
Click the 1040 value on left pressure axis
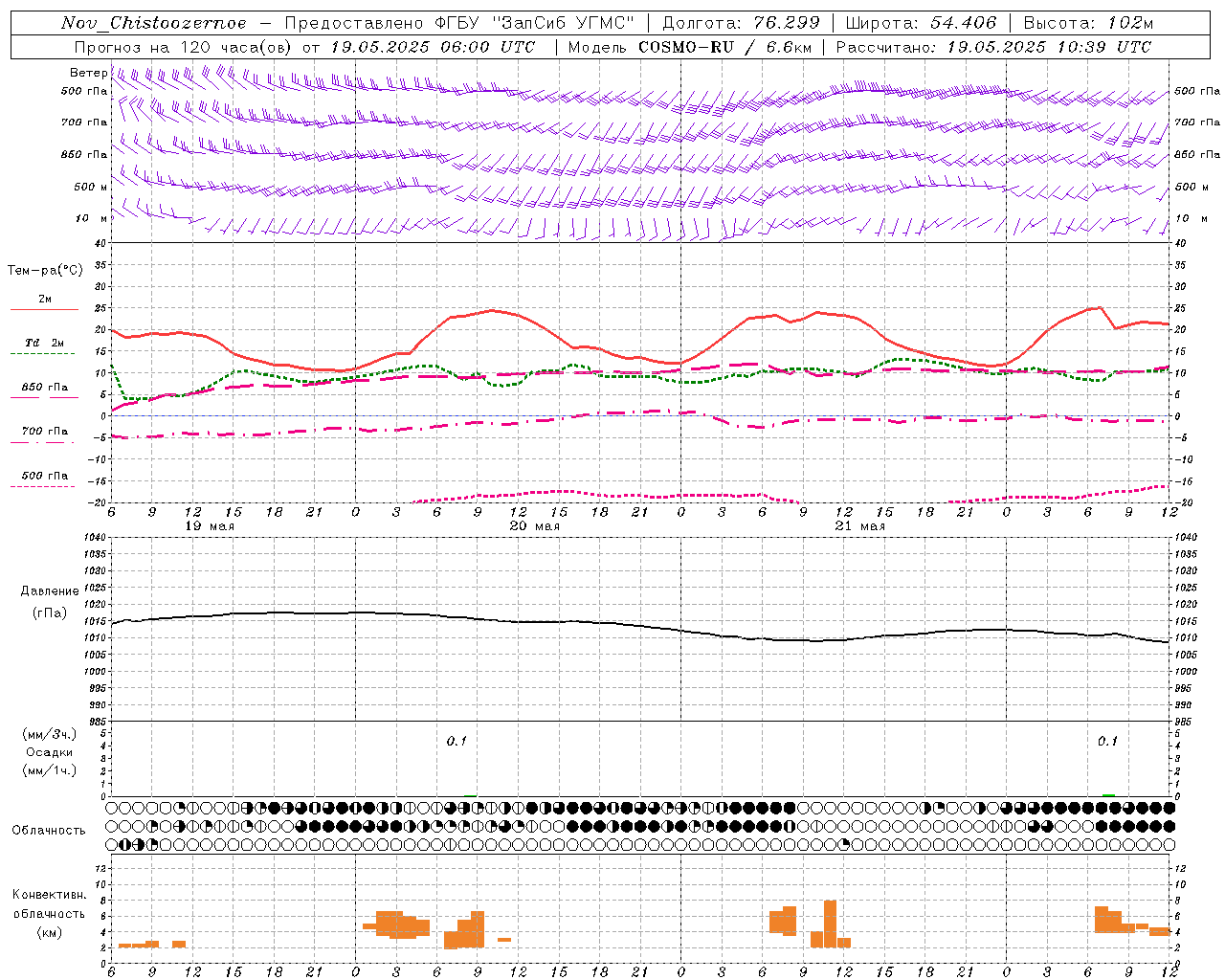[96, 538]
